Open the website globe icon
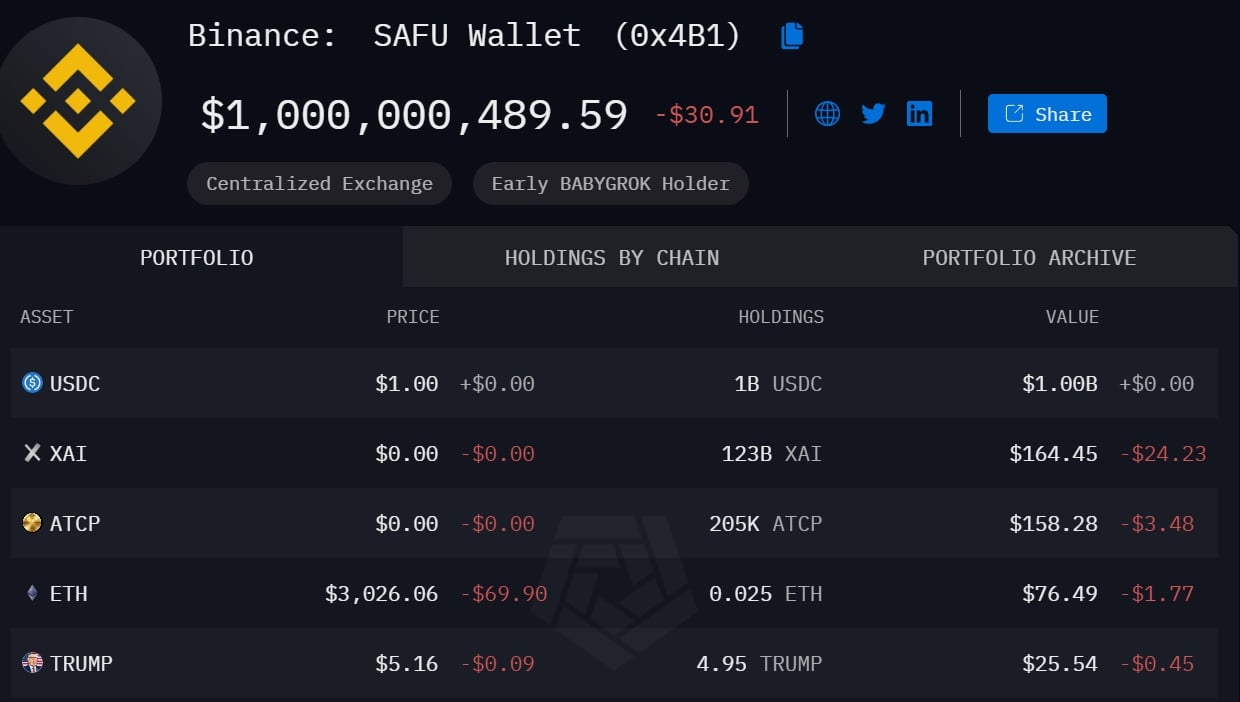Viewport: 1240px width, 702px height. (x=827, y=113)
